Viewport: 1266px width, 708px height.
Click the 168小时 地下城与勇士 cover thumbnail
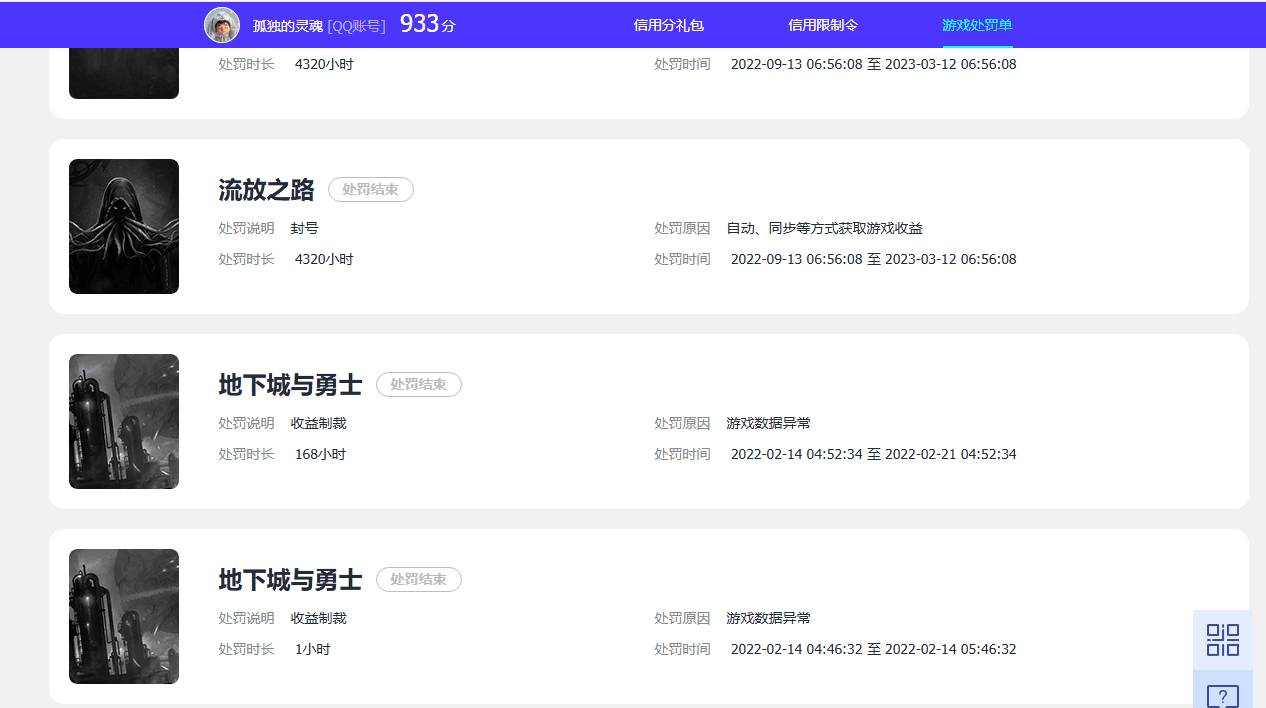pos(124,421)
